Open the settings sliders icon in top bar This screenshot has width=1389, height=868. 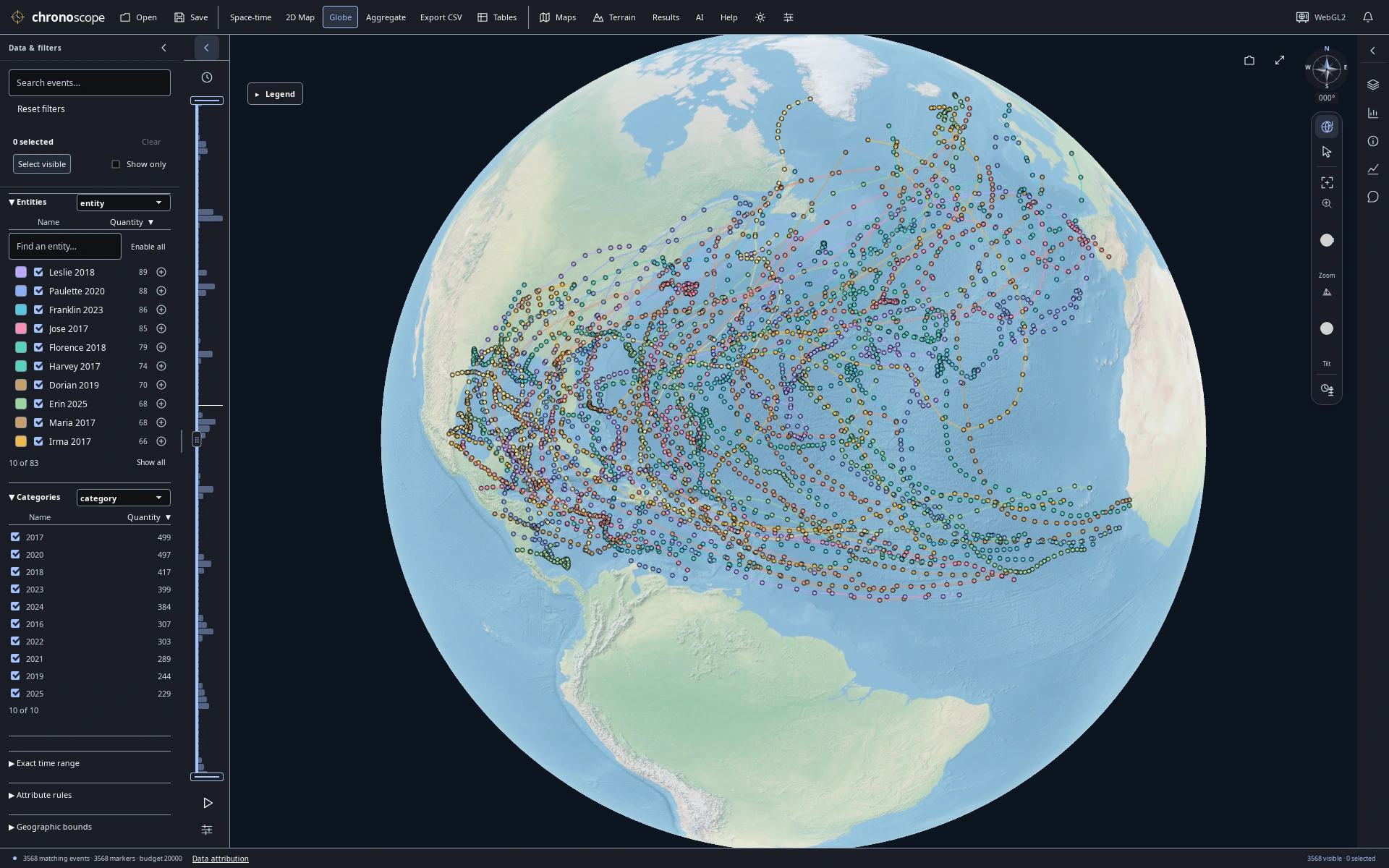point(789,17)
